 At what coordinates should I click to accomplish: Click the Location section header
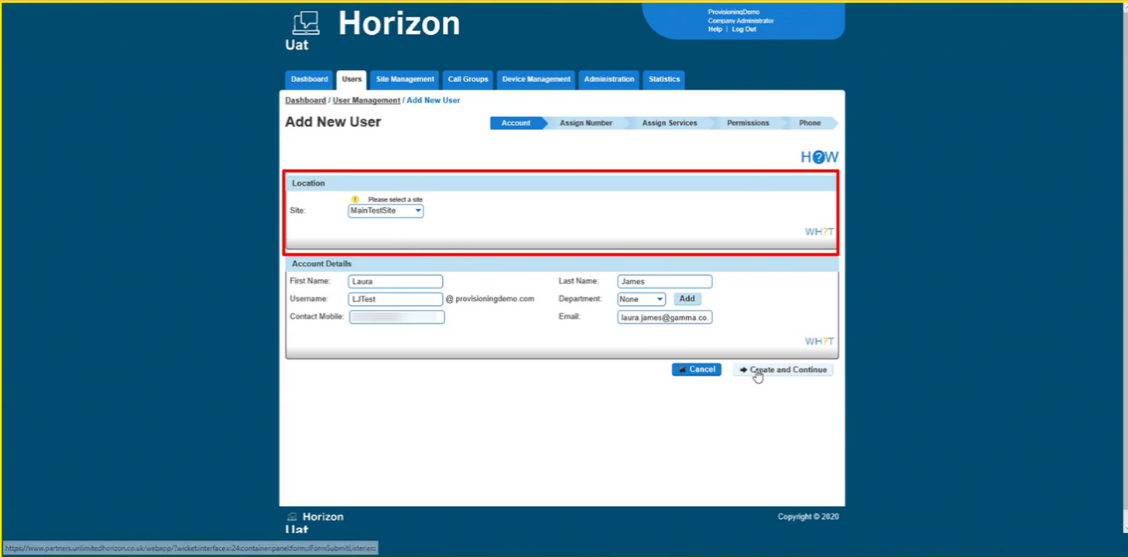tap(562, 184)
